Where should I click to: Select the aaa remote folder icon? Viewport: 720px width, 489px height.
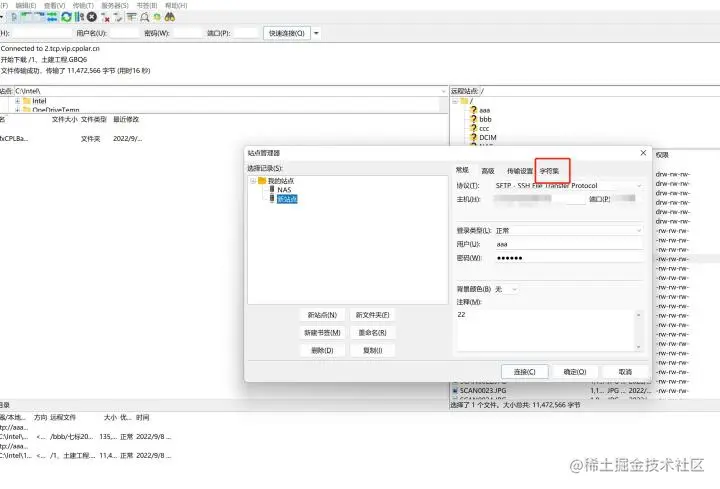474,110
